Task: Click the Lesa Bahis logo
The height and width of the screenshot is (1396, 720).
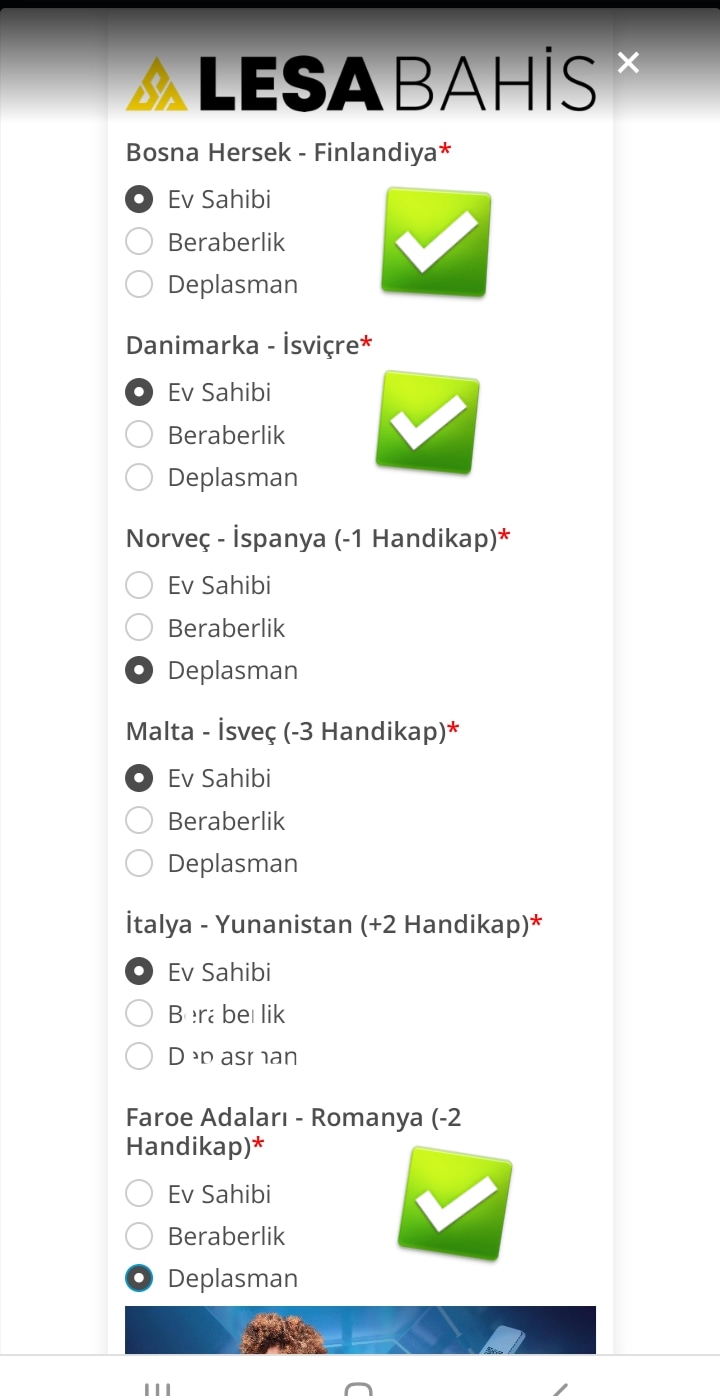Action: click(x=361, y=82)
